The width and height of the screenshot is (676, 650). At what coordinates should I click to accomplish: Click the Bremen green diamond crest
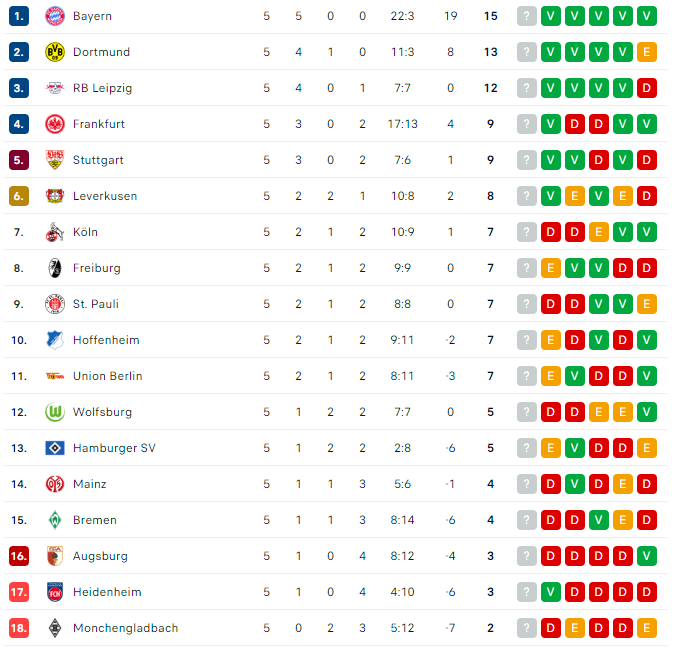coord(54,520)
